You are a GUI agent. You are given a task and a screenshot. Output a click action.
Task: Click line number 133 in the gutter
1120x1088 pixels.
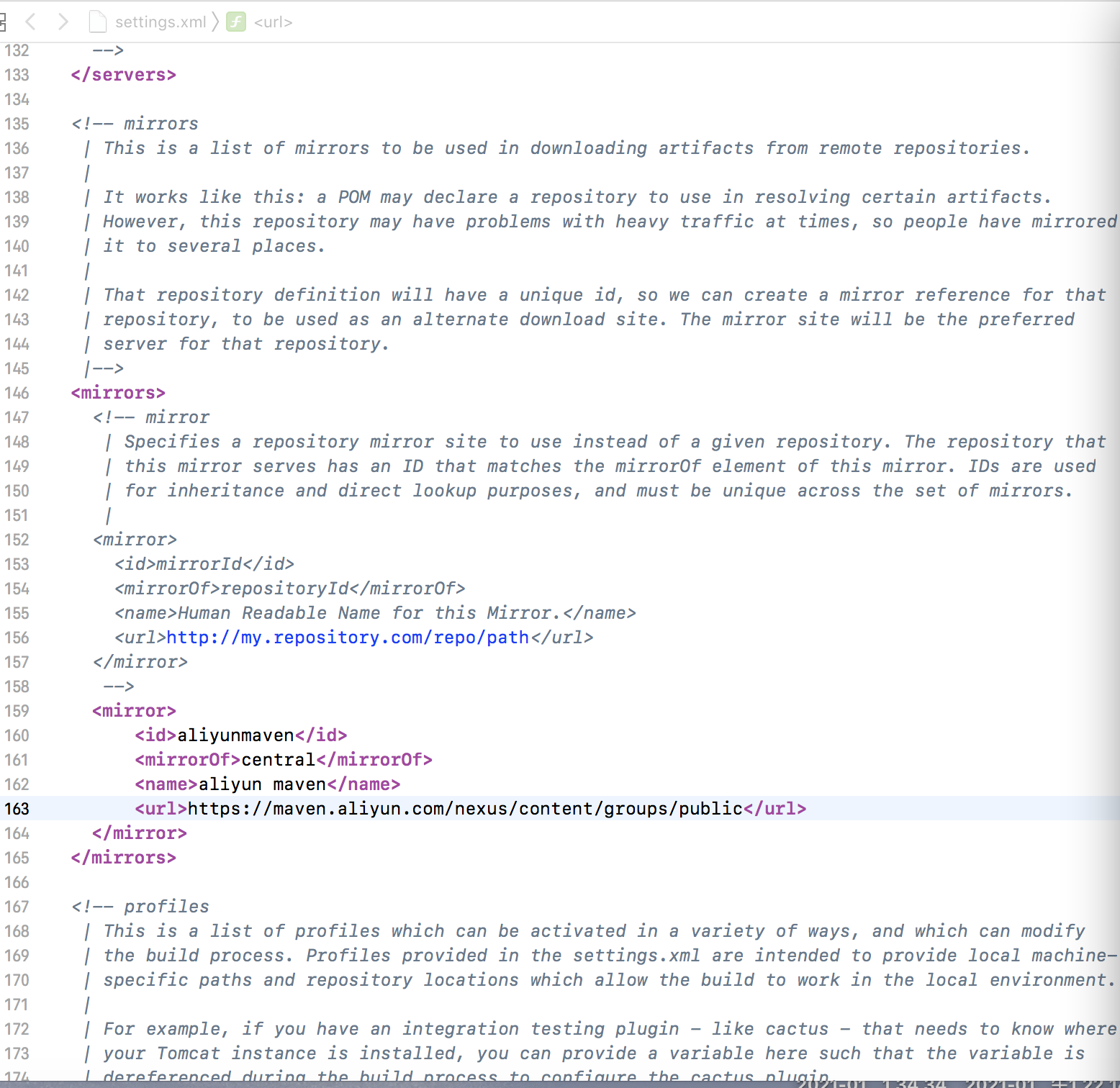click(17, 75)
